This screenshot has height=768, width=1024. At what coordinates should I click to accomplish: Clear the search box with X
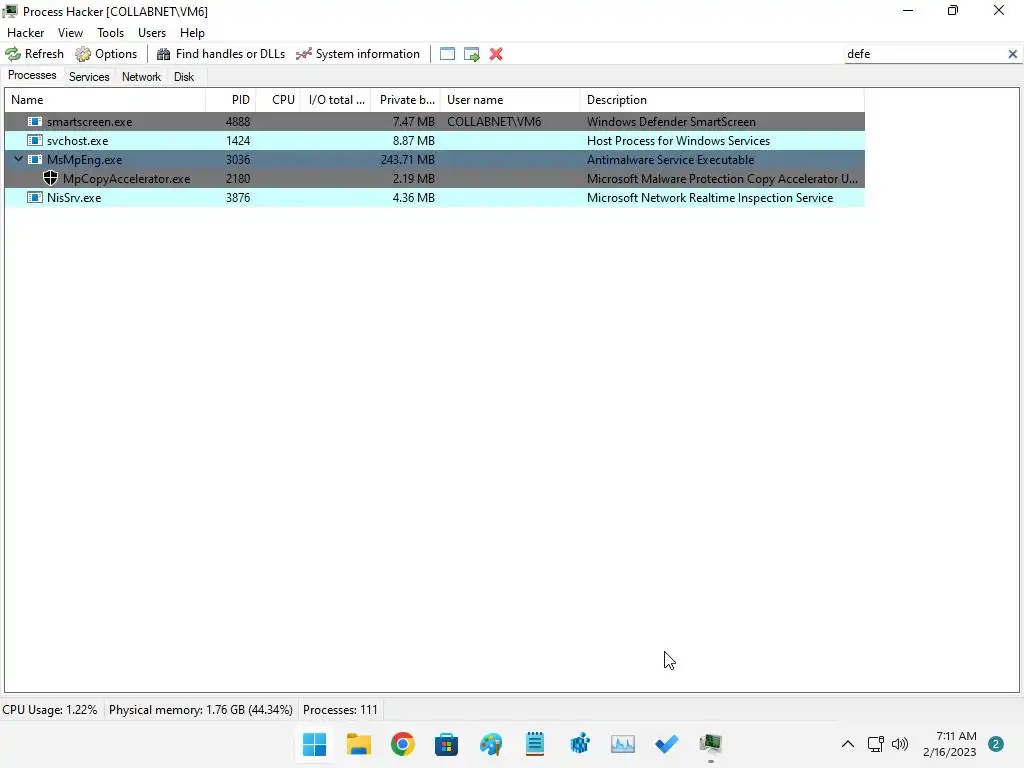coord(1012,54)
